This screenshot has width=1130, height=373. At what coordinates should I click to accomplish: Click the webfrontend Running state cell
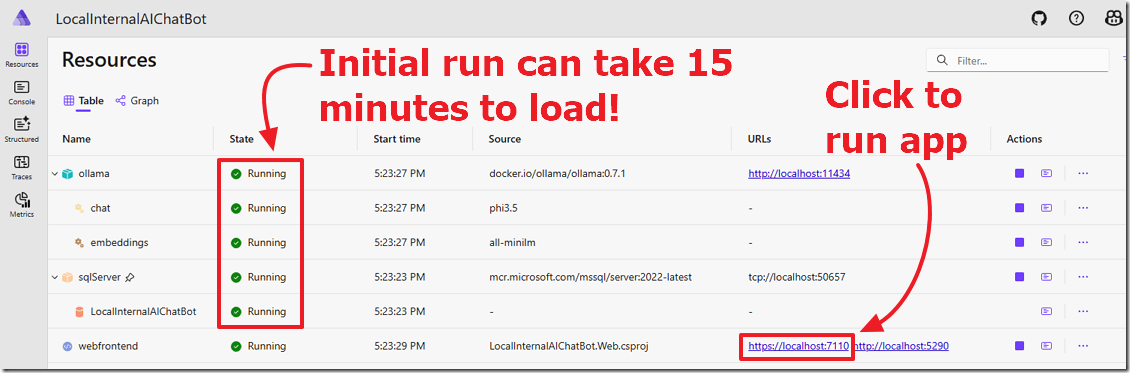[x=258, y=346]
